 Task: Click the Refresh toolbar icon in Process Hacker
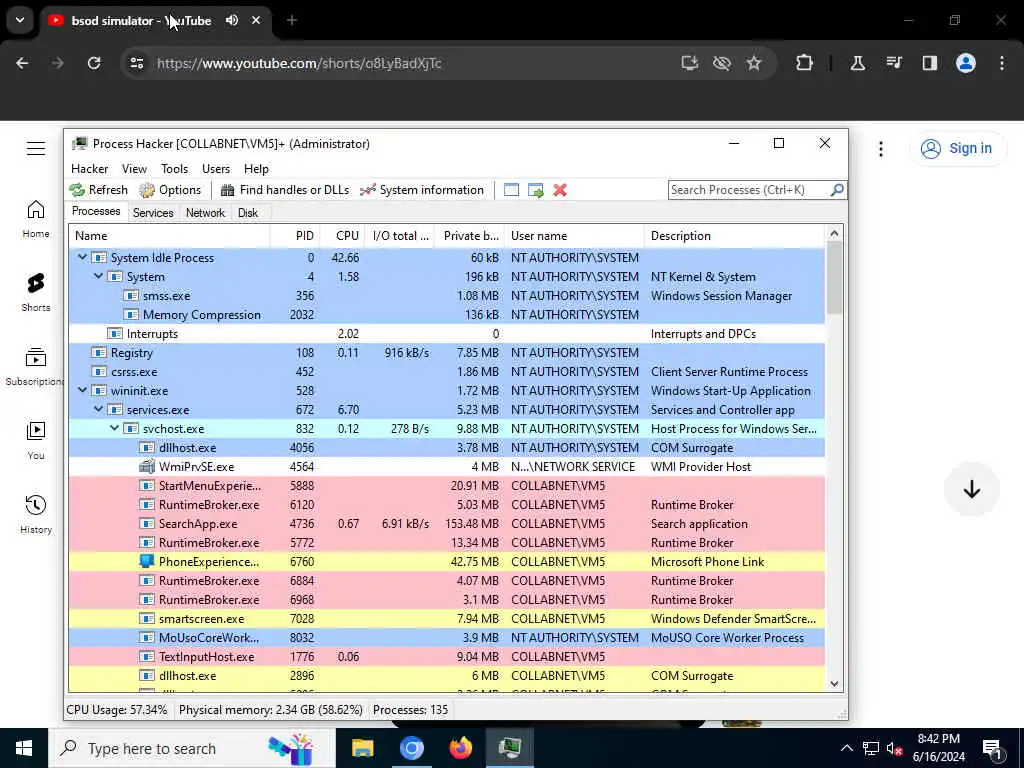click(77, 190)
